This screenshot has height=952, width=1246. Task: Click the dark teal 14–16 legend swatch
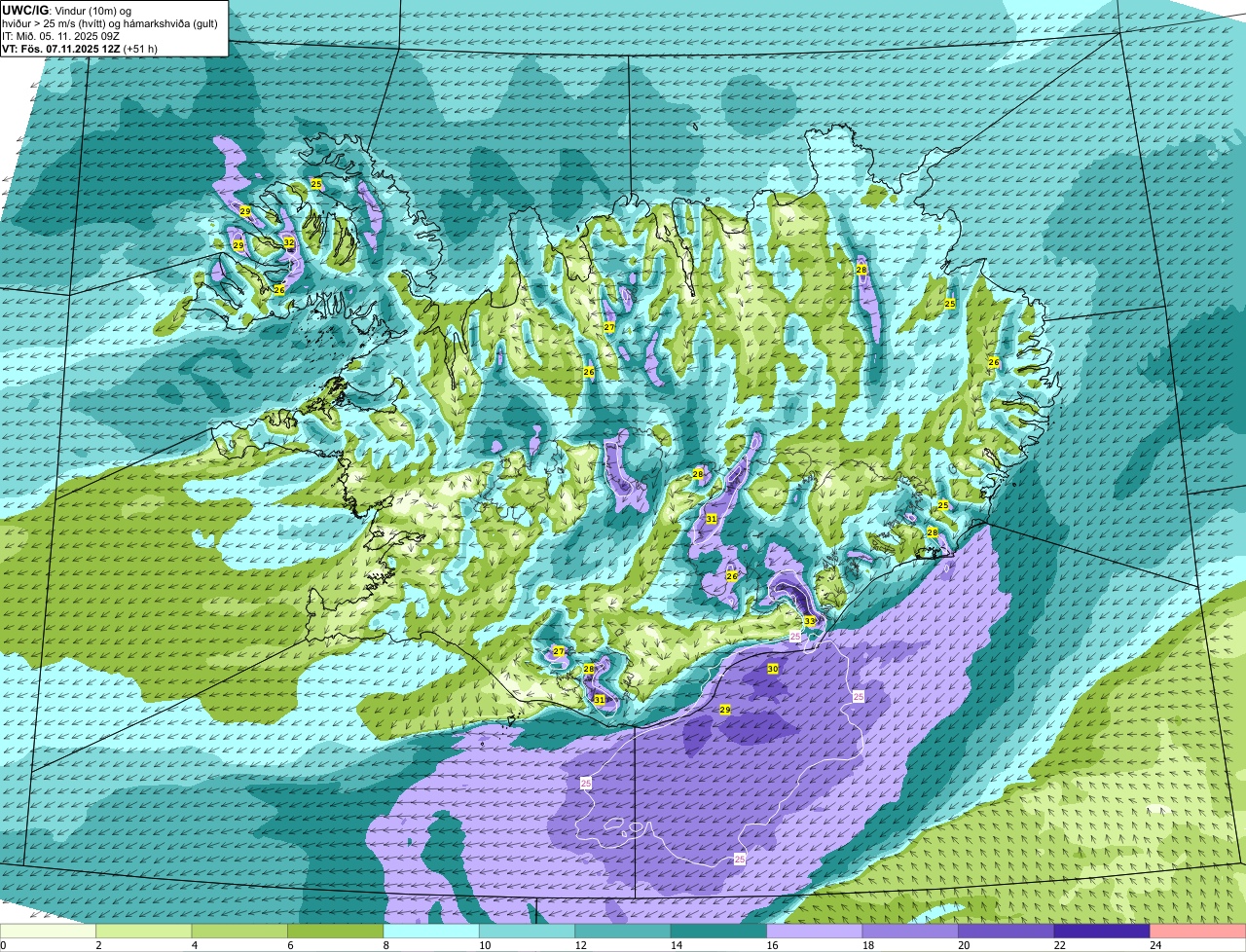(718, 931)
